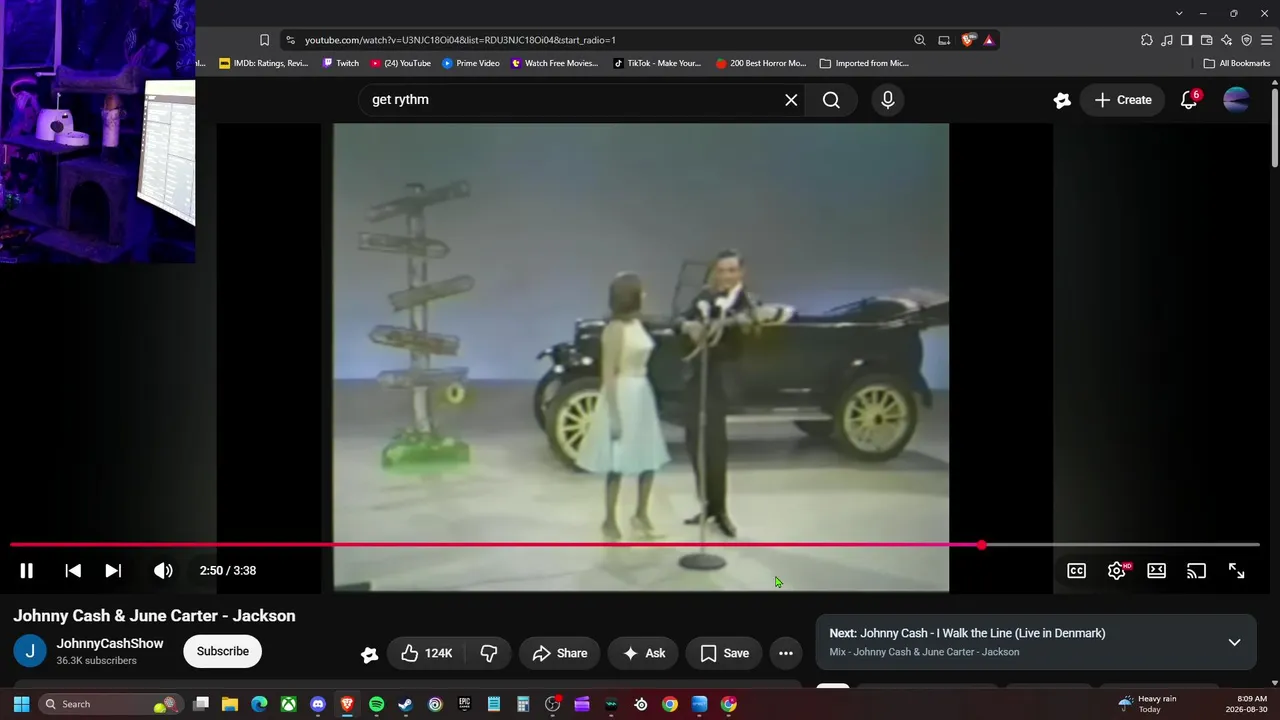Open Spotify from the Windows taskbar

(376, 704)
